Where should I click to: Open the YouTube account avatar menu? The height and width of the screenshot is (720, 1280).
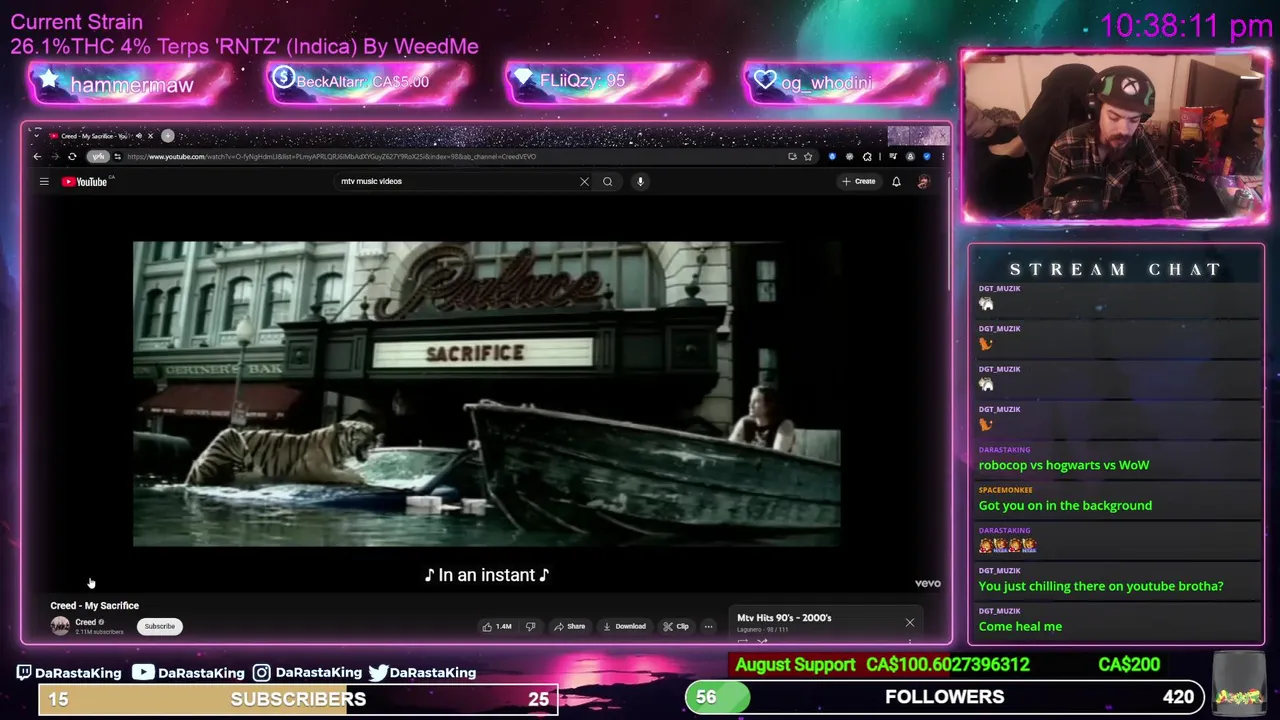[x=923, y=181]
